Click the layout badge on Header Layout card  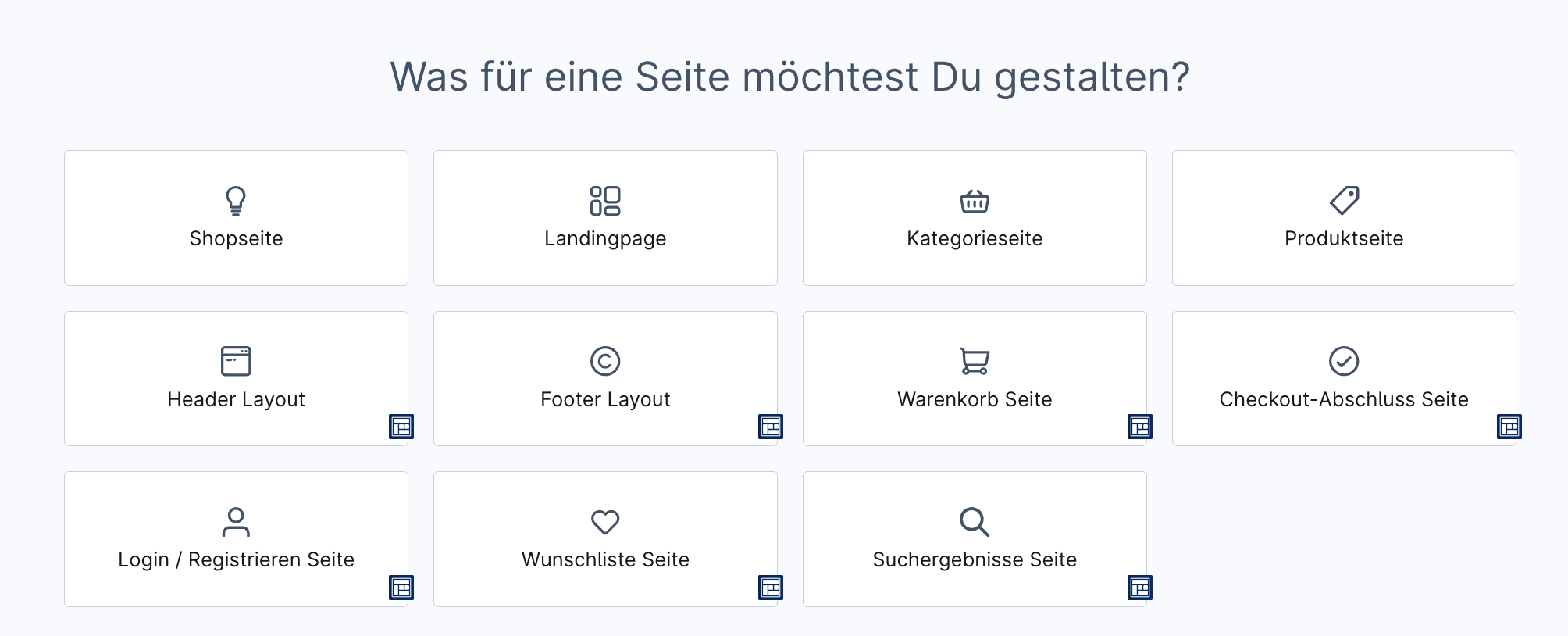pos(401,427)
